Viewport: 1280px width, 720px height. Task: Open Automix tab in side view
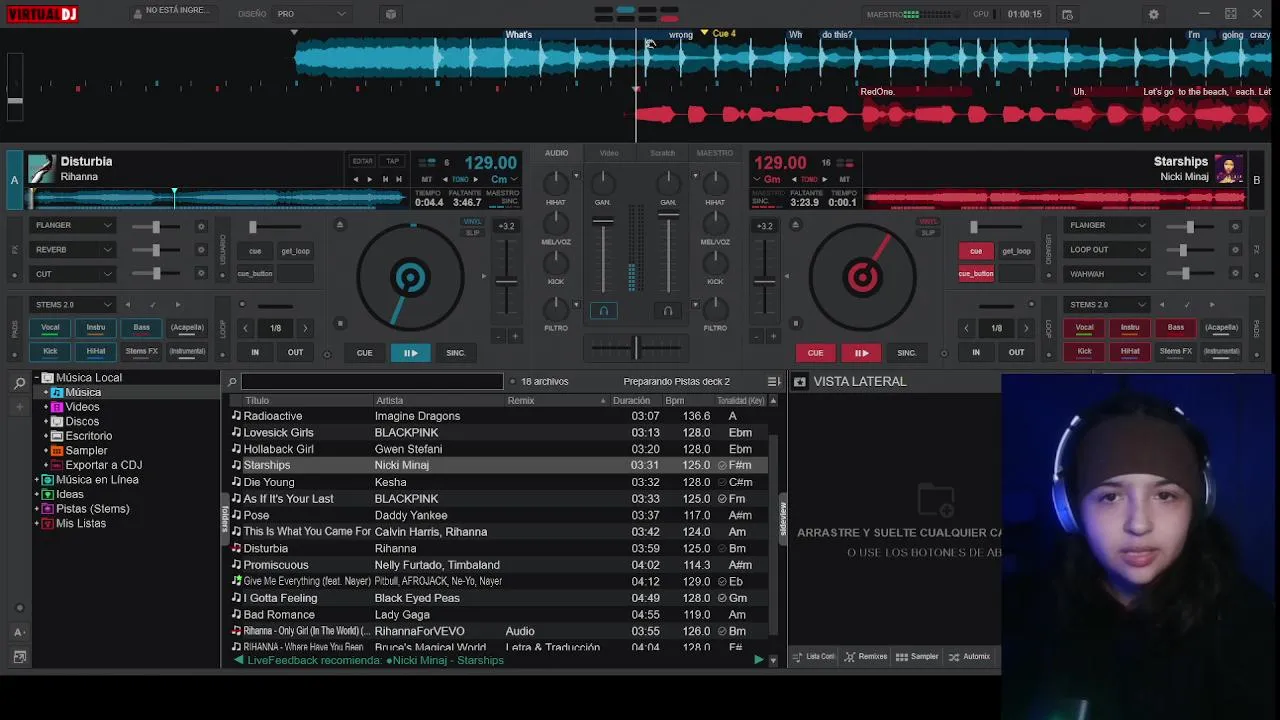[x=970, y=657]
